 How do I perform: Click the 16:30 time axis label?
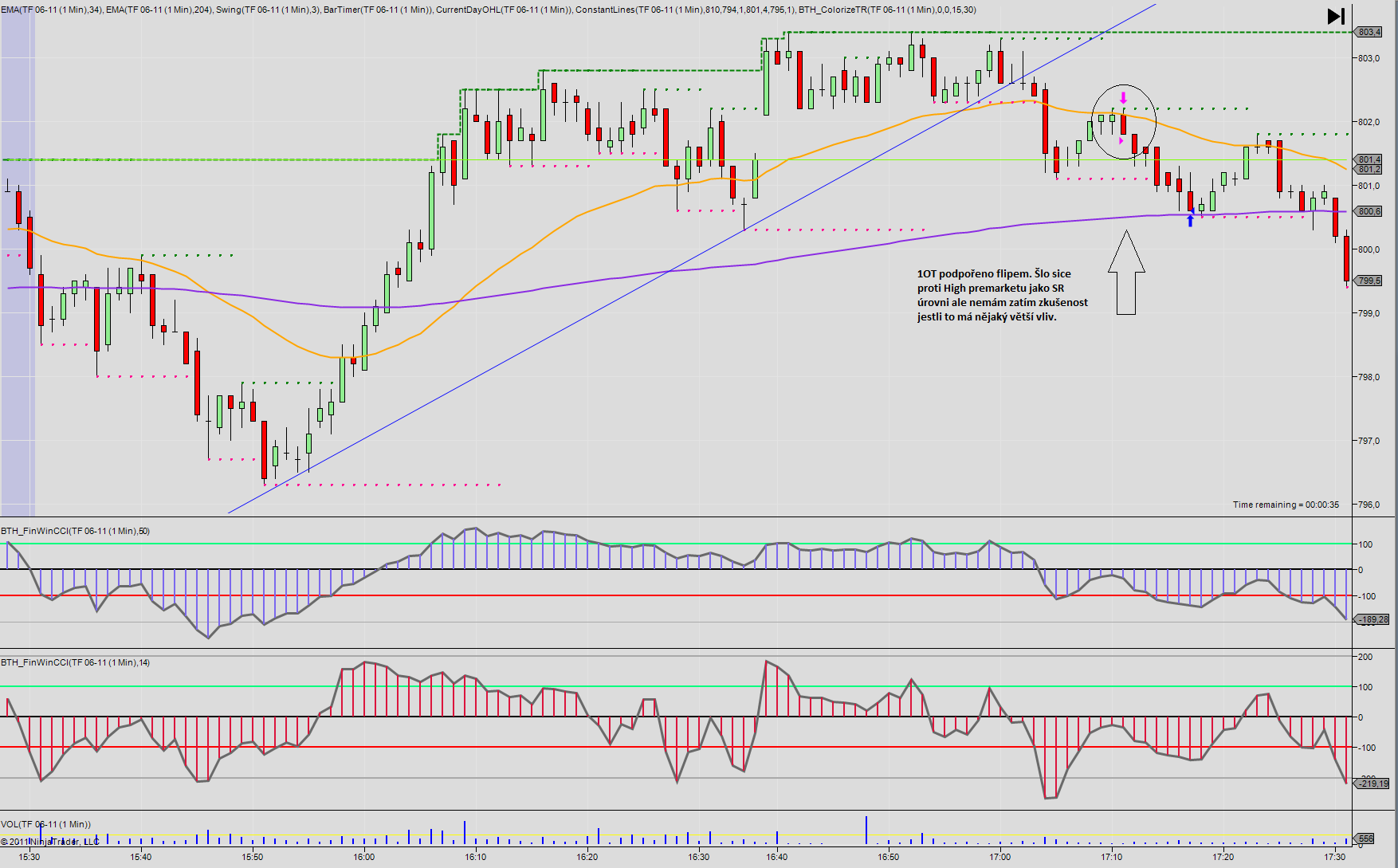pyautogui.click(x=699, y=857)
